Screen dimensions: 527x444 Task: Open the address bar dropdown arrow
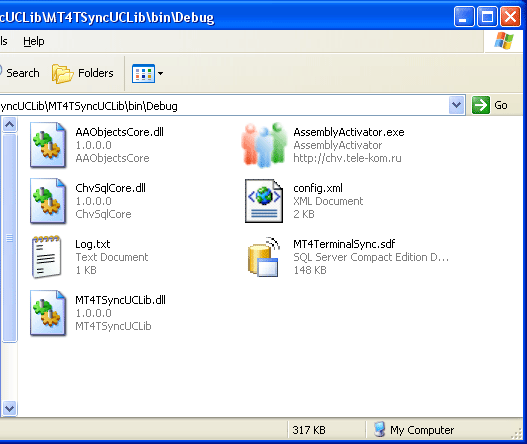456,105
